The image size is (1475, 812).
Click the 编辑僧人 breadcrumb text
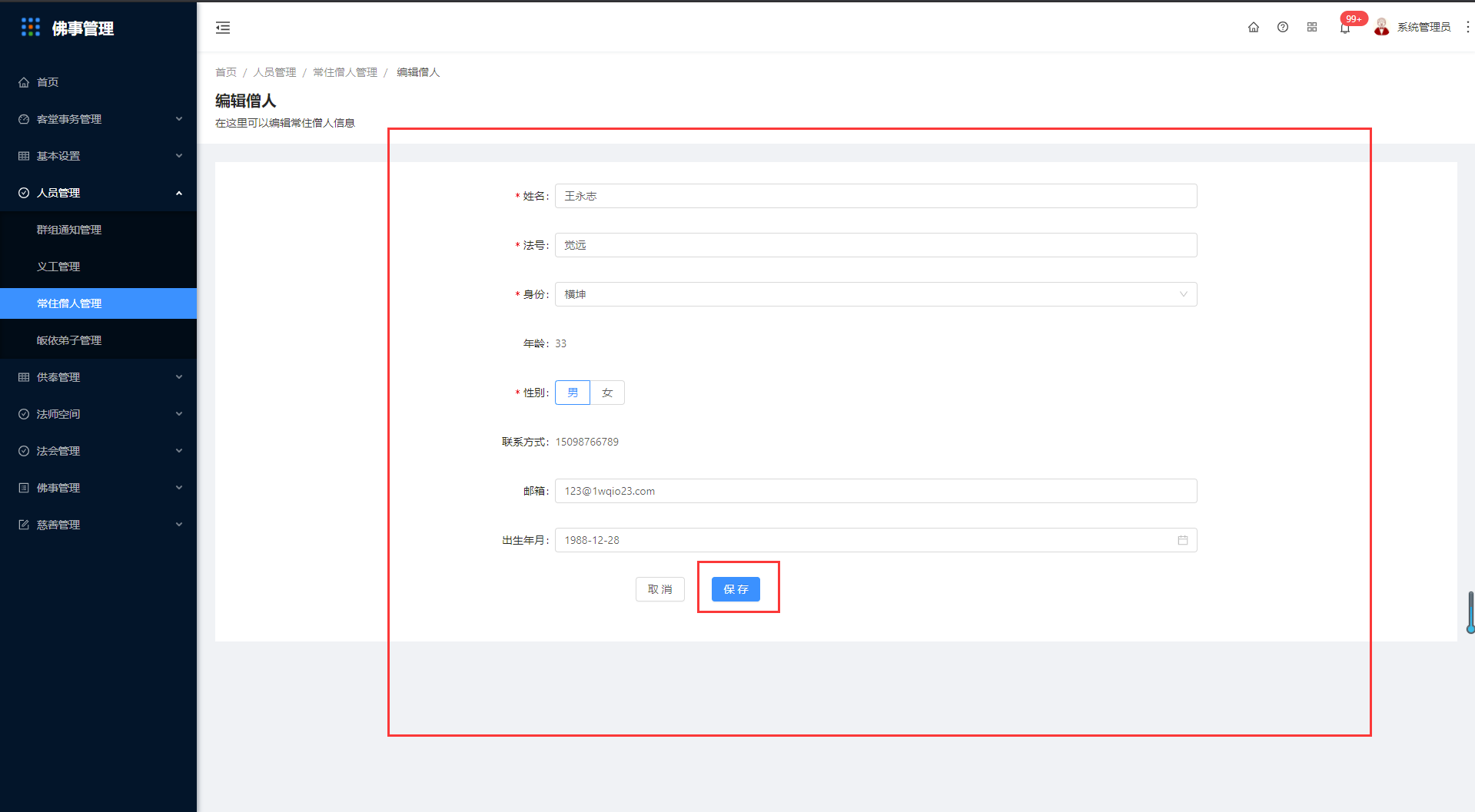(x=418, y=72)
